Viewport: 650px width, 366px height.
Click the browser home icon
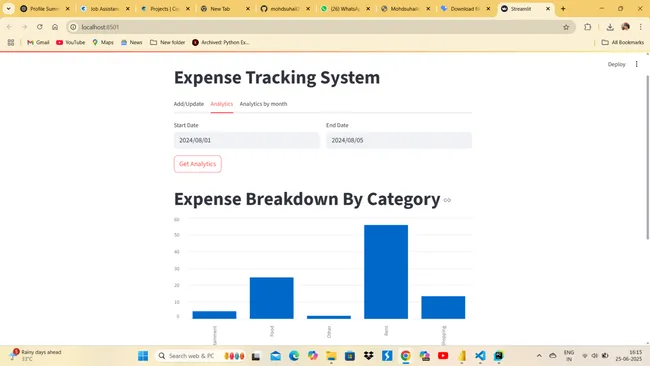pyautogui.click(x=55, y=27)
